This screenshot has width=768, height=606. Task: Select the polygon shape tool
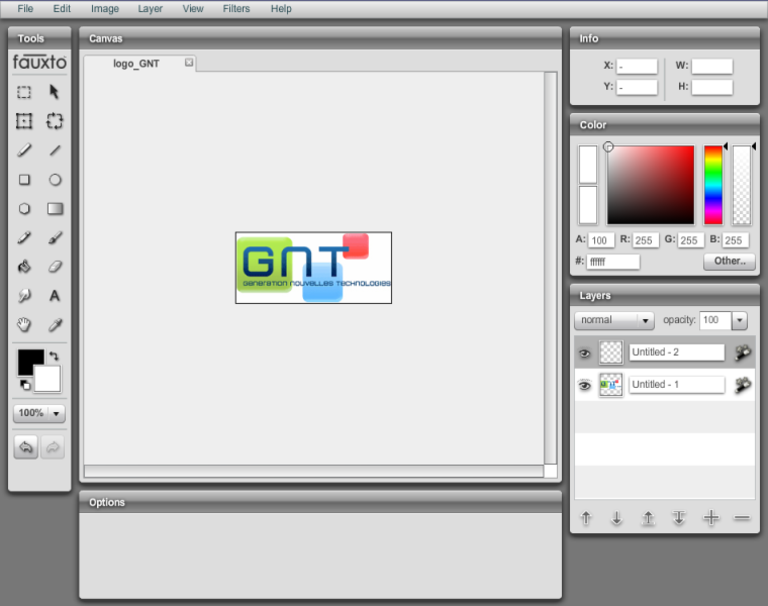tap(24, 209)
